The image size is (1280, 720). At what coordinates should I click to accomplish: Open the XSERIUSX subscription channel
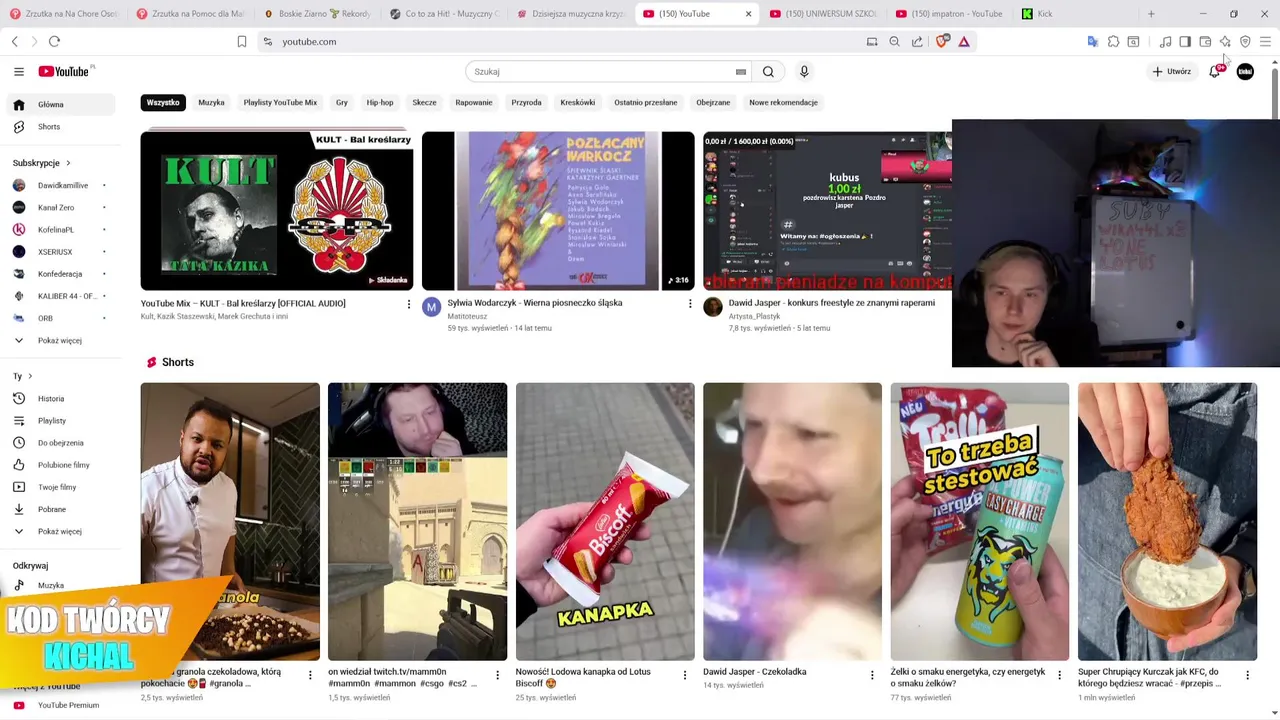60,252
